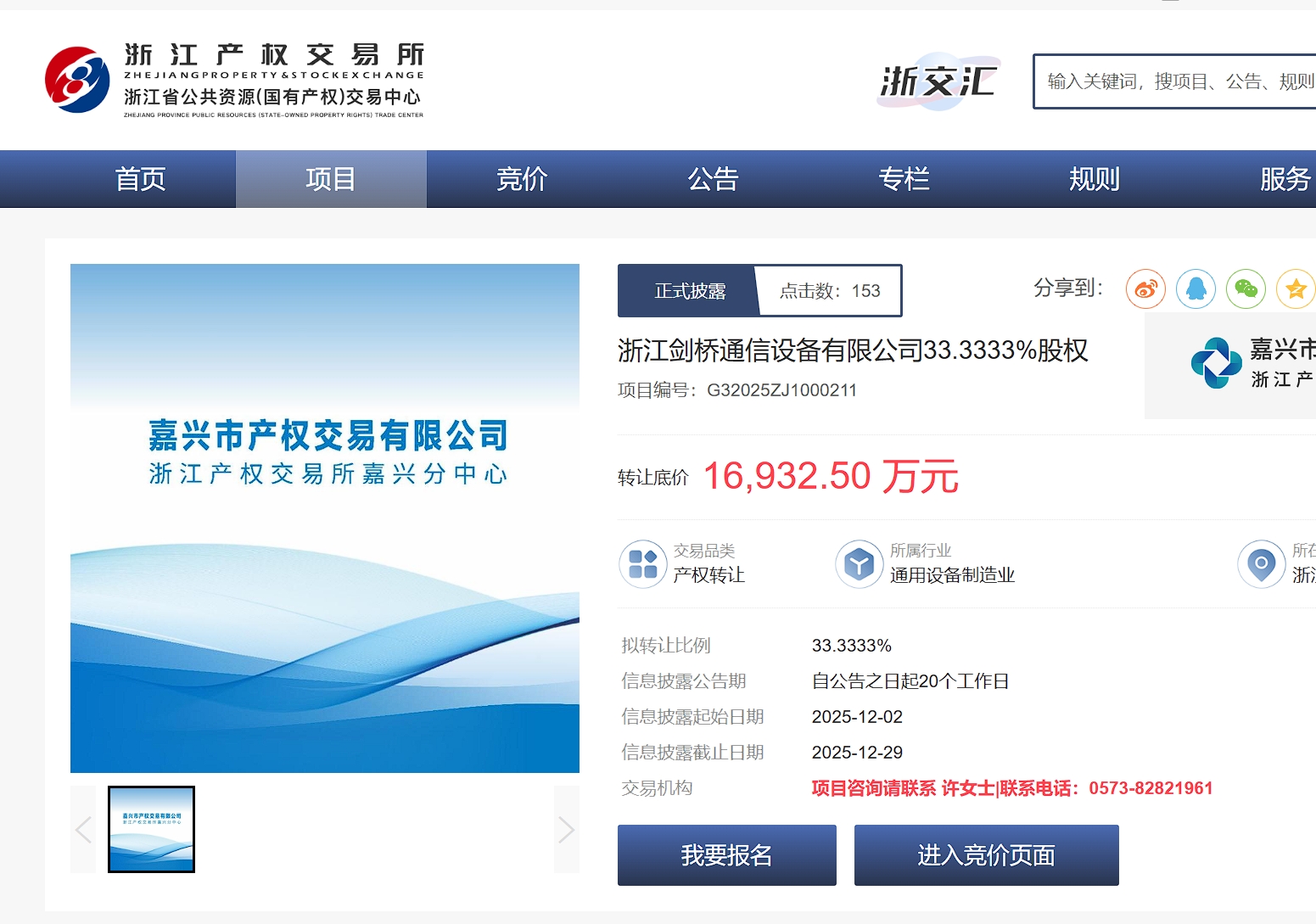Viewport: 1316px width, 924px height.
Task: Show next thumbnail with right arrow
Action: 567,829
